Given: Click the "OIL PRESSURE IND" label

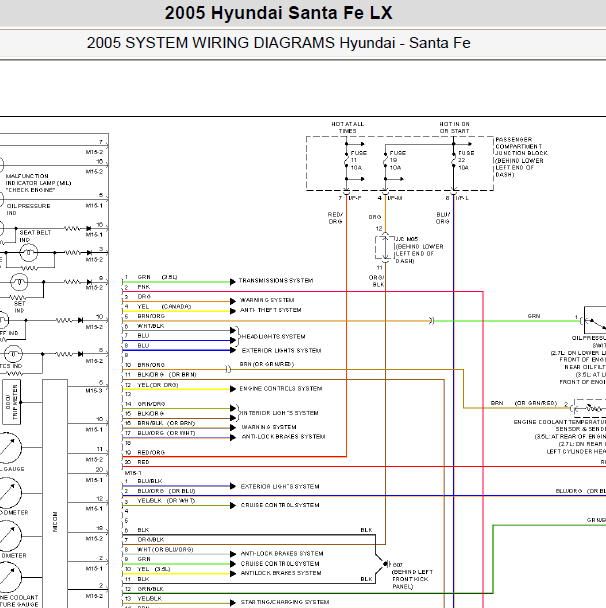Looking at the screenshot, I should coord(28,209).
